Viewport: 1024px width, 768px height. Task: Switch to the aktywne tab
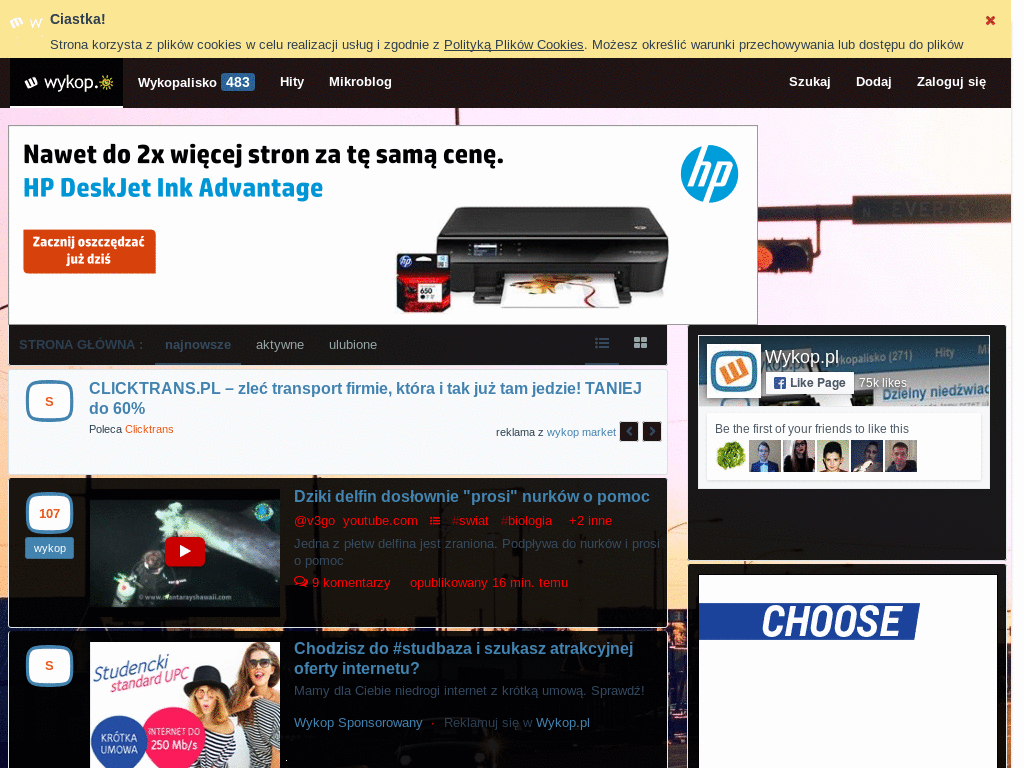tap(280, 345)
